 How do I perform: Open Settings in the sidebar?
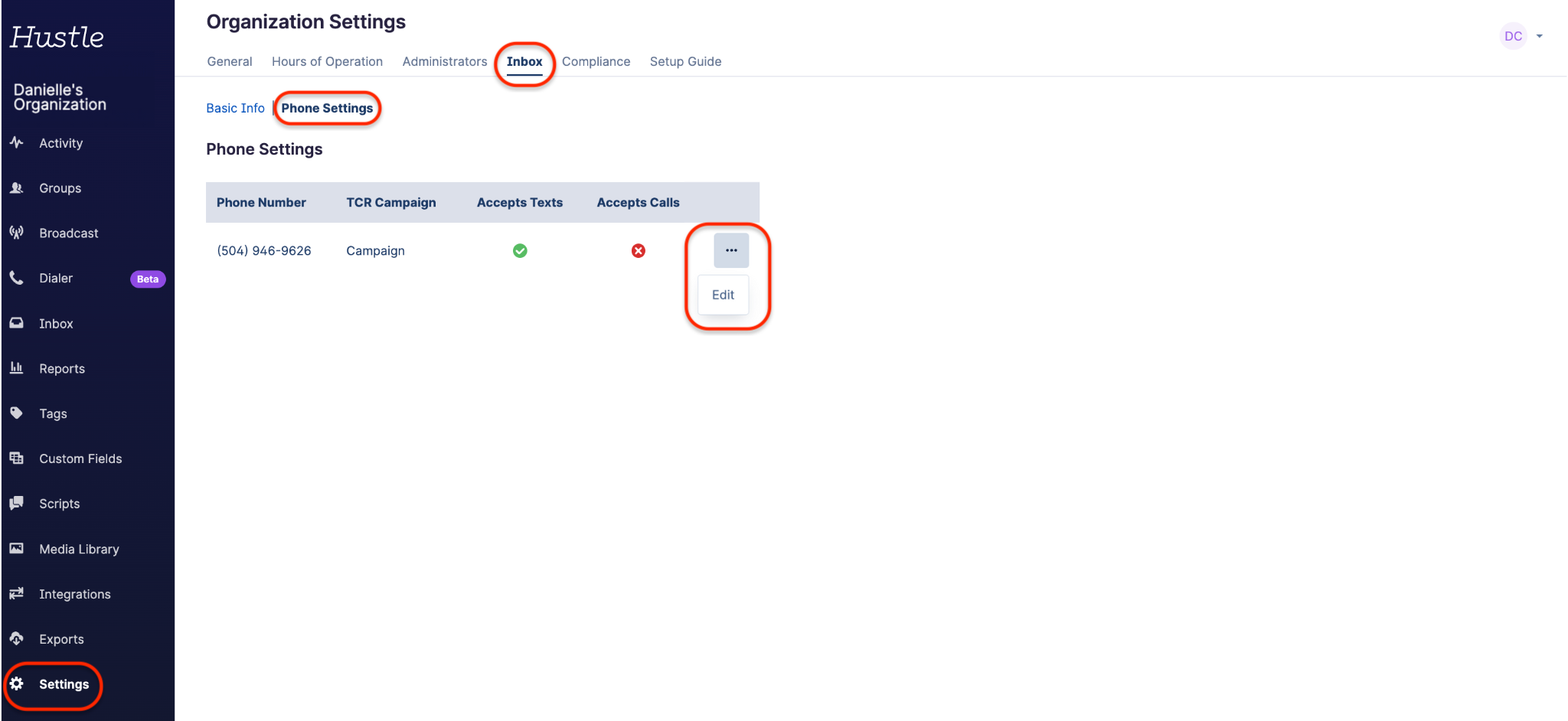point(64,684)
